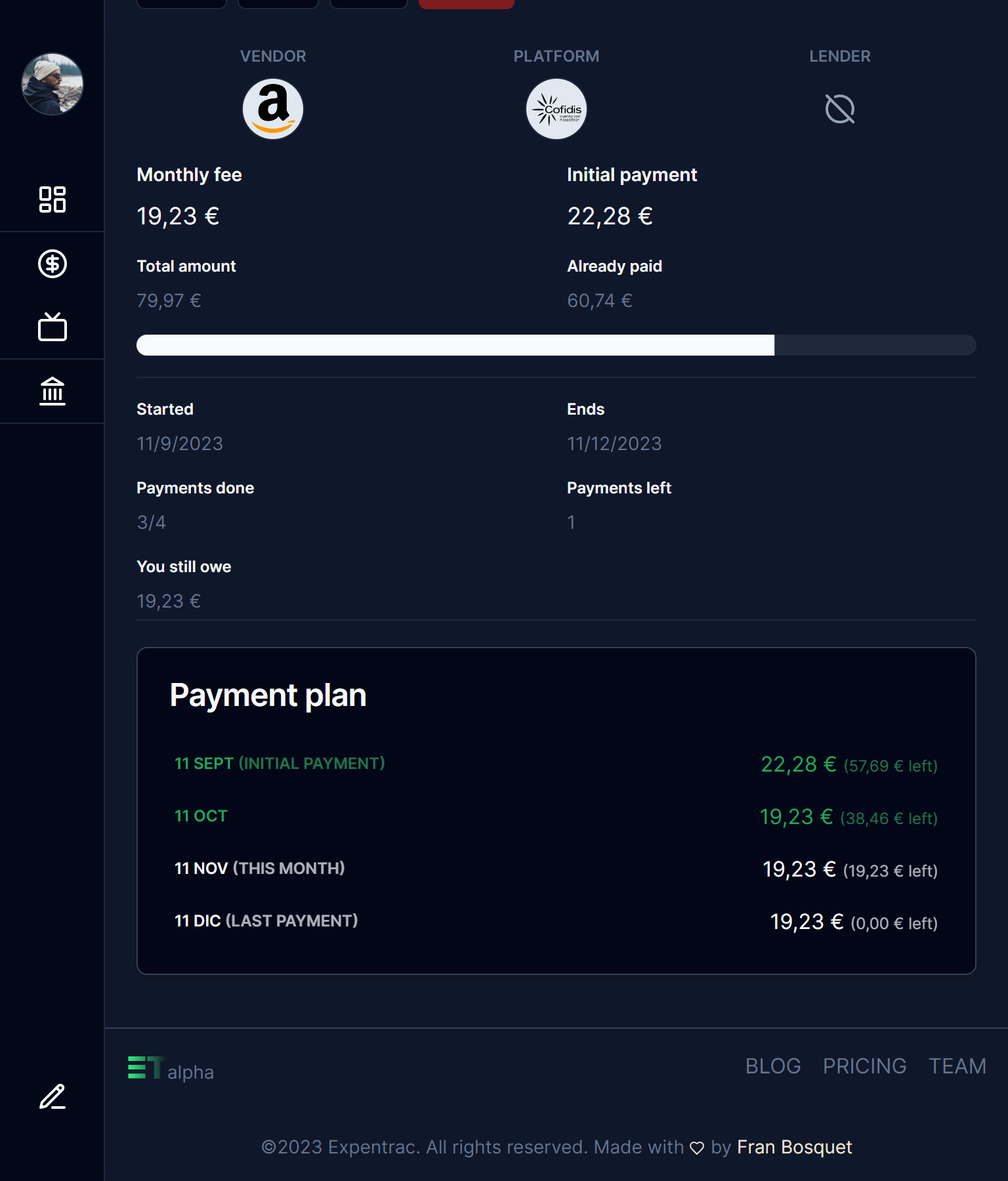This screenshot has width=1008, height=1181.
Task: Go to the PRICING page link
Action: point(864,1066)
